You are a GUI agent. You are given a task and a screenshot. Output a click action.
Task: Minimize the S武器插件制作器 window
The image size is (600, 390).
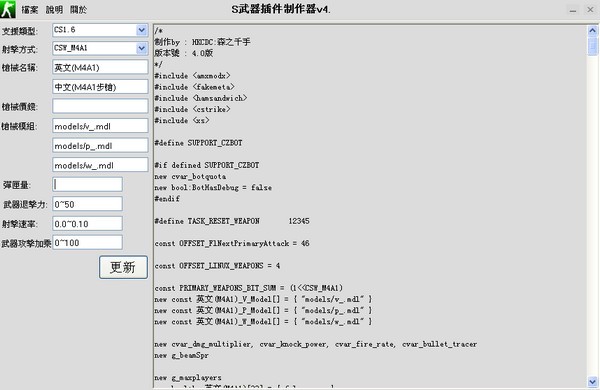click(573, 10)
